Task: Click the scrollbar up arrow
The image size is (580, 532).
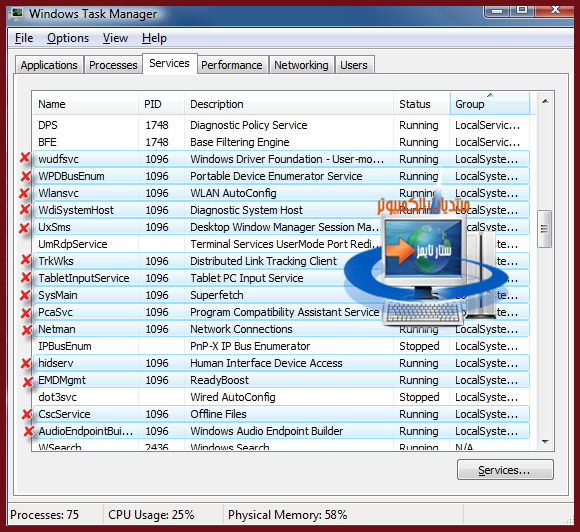Action: (x=545, y=101)
